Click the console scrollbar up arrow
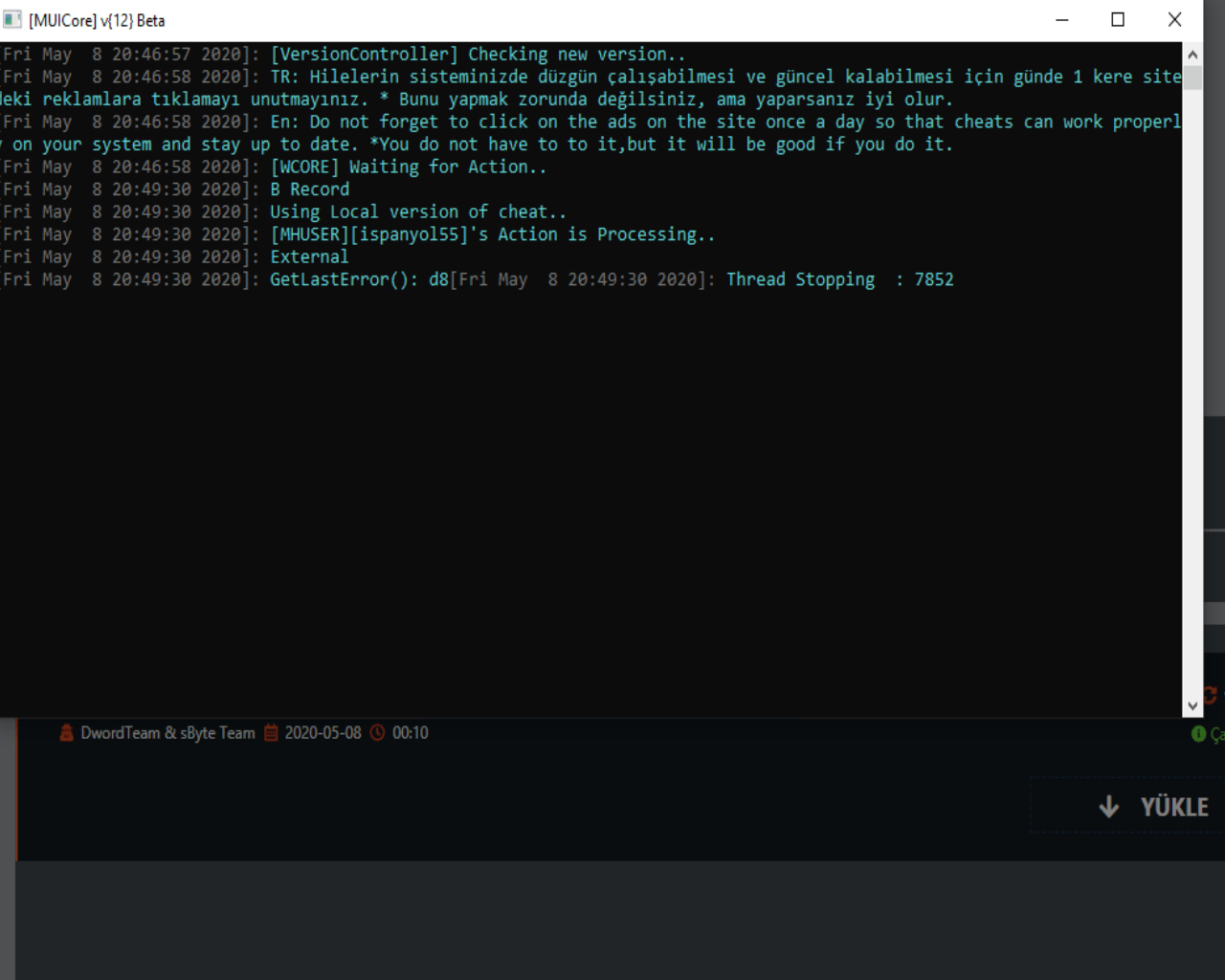 pyautogui.click(x=1192, y=55)
